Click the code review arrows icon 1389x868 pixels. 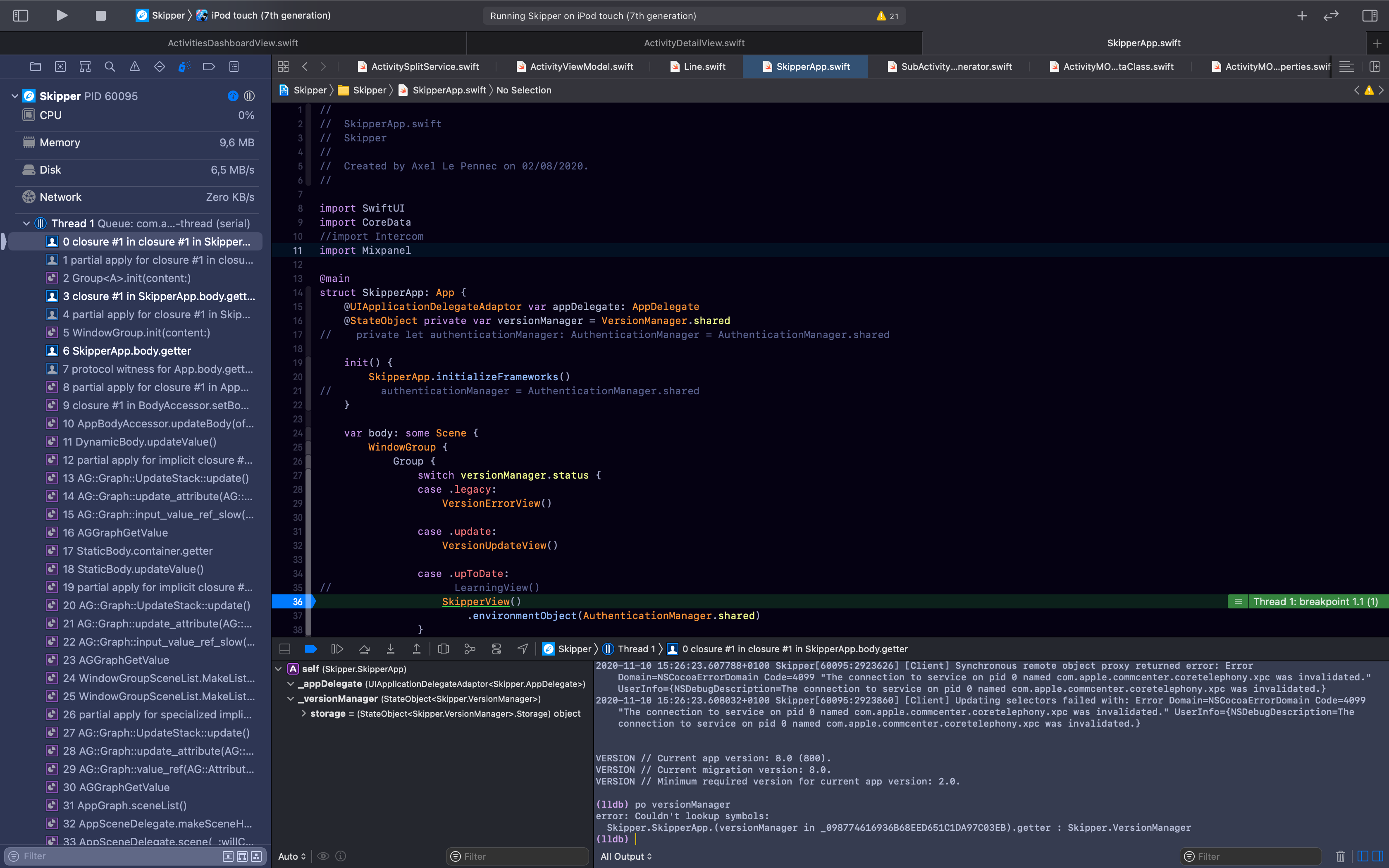pos(1330,16)
